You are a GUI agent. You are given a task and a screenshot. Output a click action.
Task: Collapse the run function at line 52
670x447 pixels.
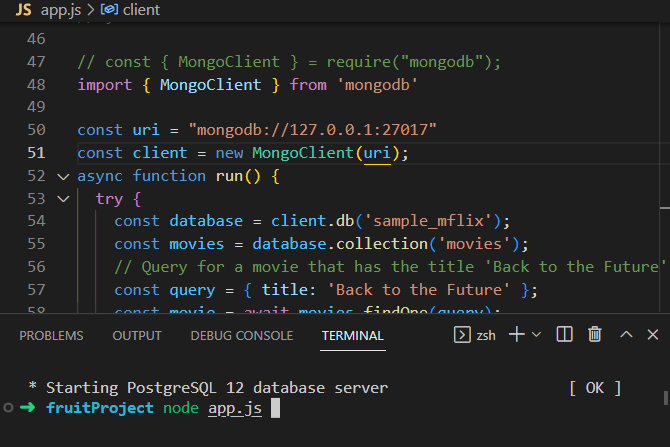(64, 176)
